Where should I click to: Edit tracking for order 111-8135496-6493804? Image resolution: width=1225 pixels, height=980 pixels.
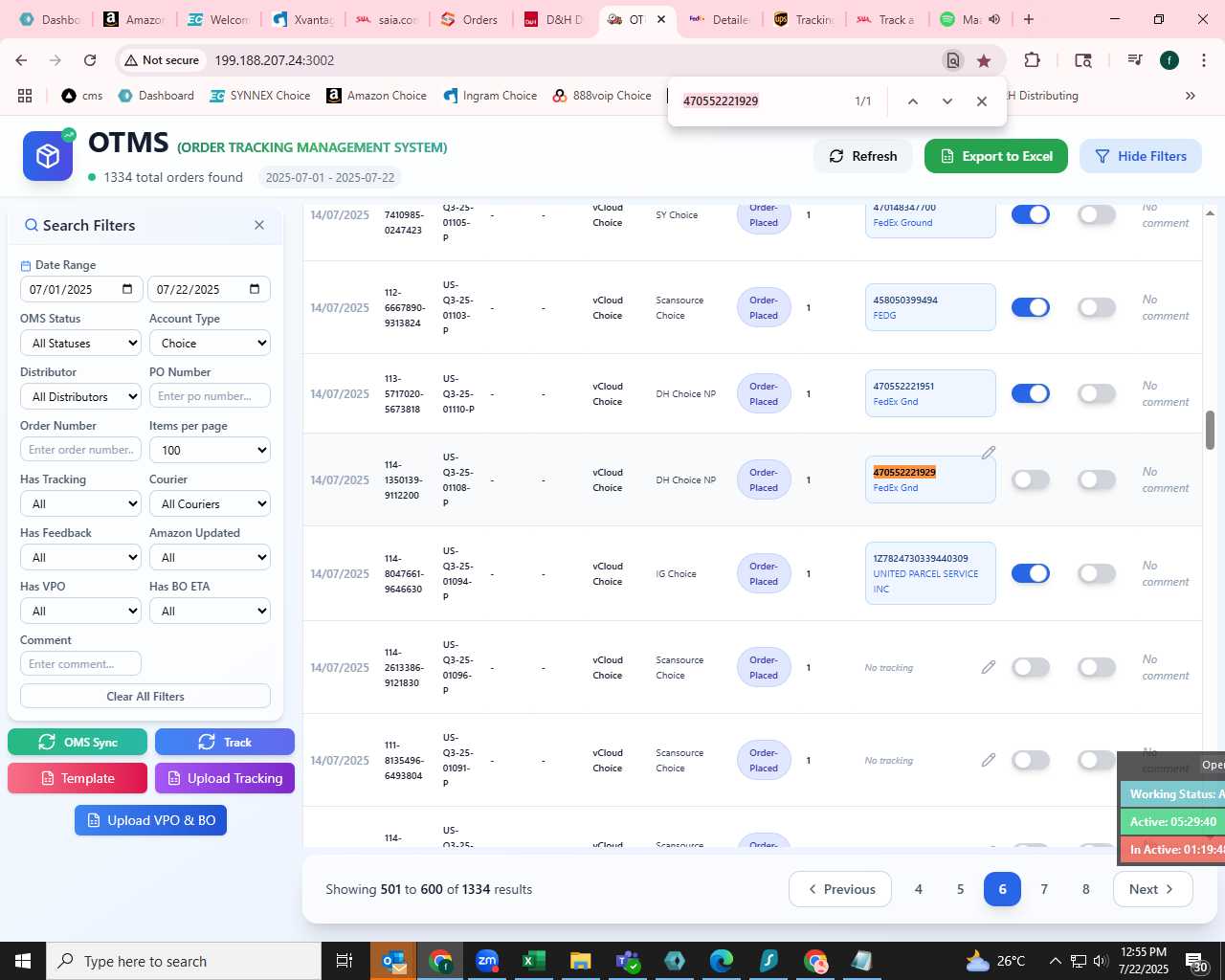989,760
